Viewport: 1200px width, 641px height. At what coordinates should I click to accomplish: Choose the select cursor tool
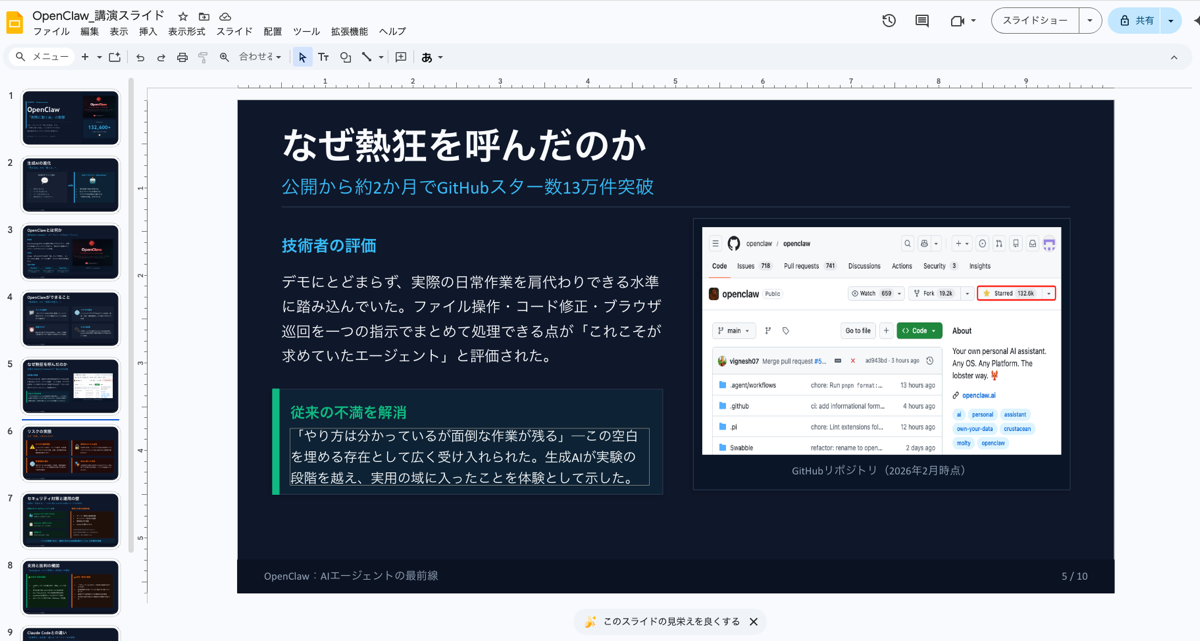tap(303, 57)
